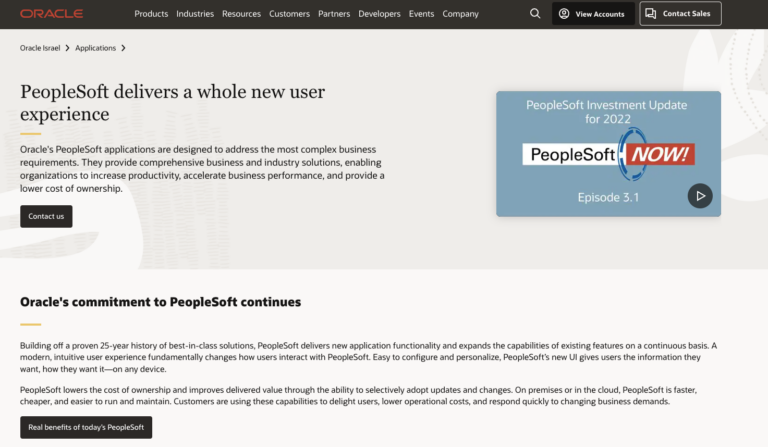
Task: Click the Contact Sales chat icon
Action: (651, 14)
